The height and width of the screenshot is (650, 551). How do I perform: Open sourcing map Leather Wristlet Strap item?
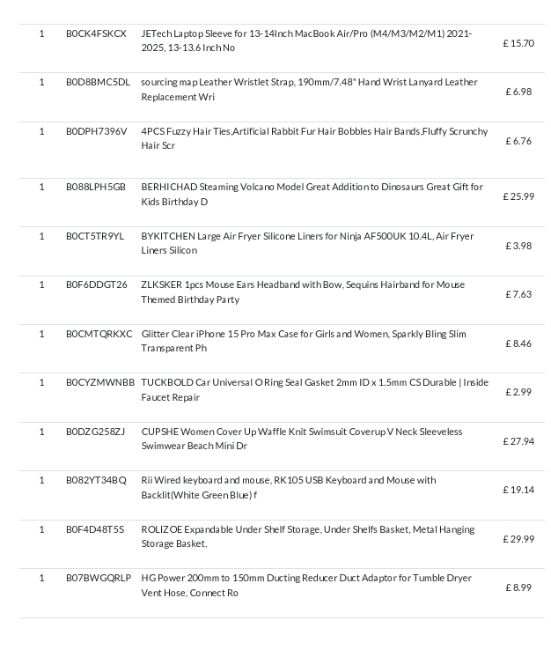pyautogui.click(x=309, y=89)
